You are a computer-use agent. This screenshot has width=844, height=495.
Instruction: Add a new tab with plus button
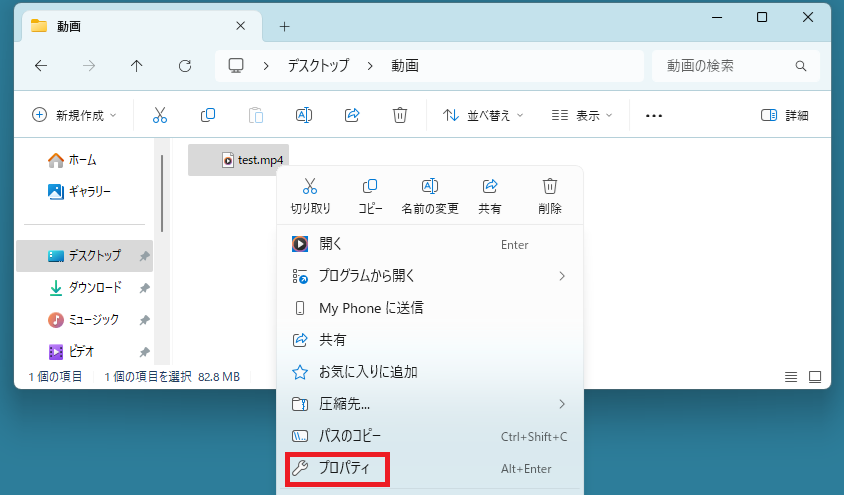pos(284,26)
